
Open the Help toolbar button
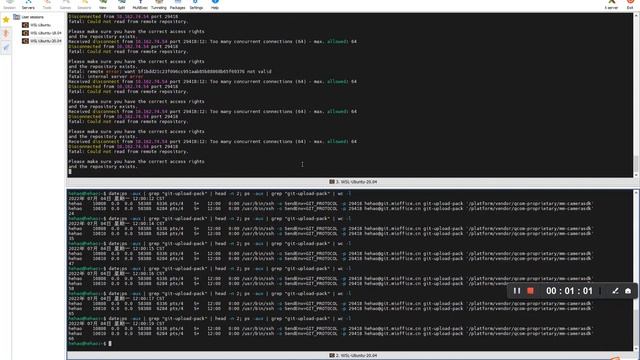(215, 4)
